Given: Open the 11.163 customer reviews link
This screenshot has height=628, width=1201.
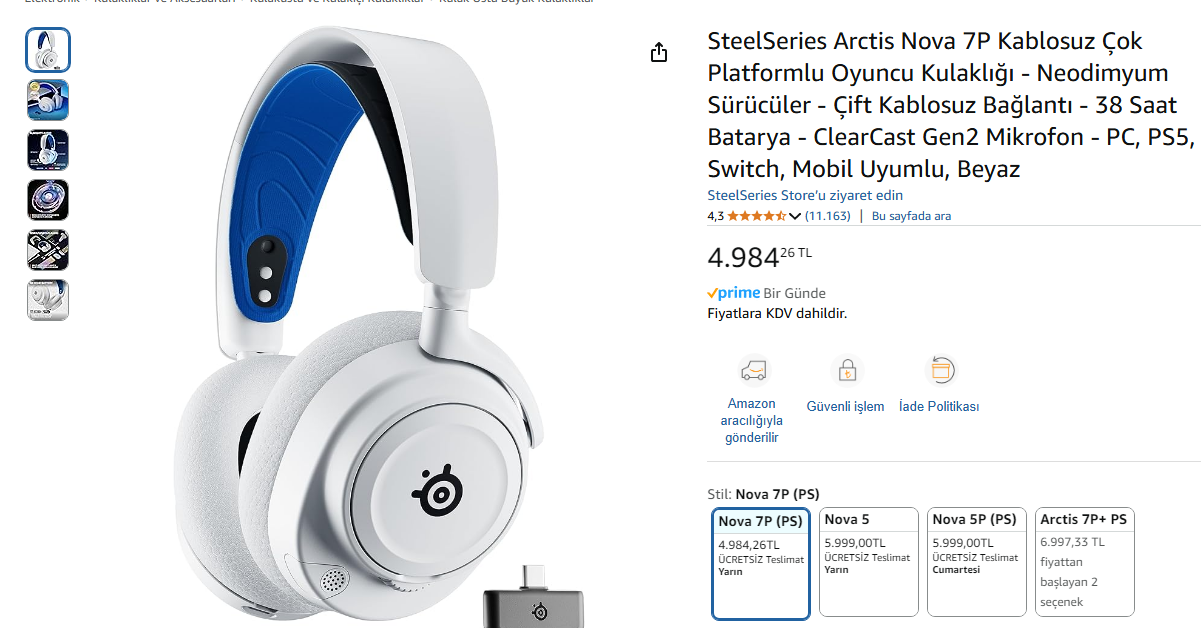Looking at the screenshot, I should tap(828, 216).
